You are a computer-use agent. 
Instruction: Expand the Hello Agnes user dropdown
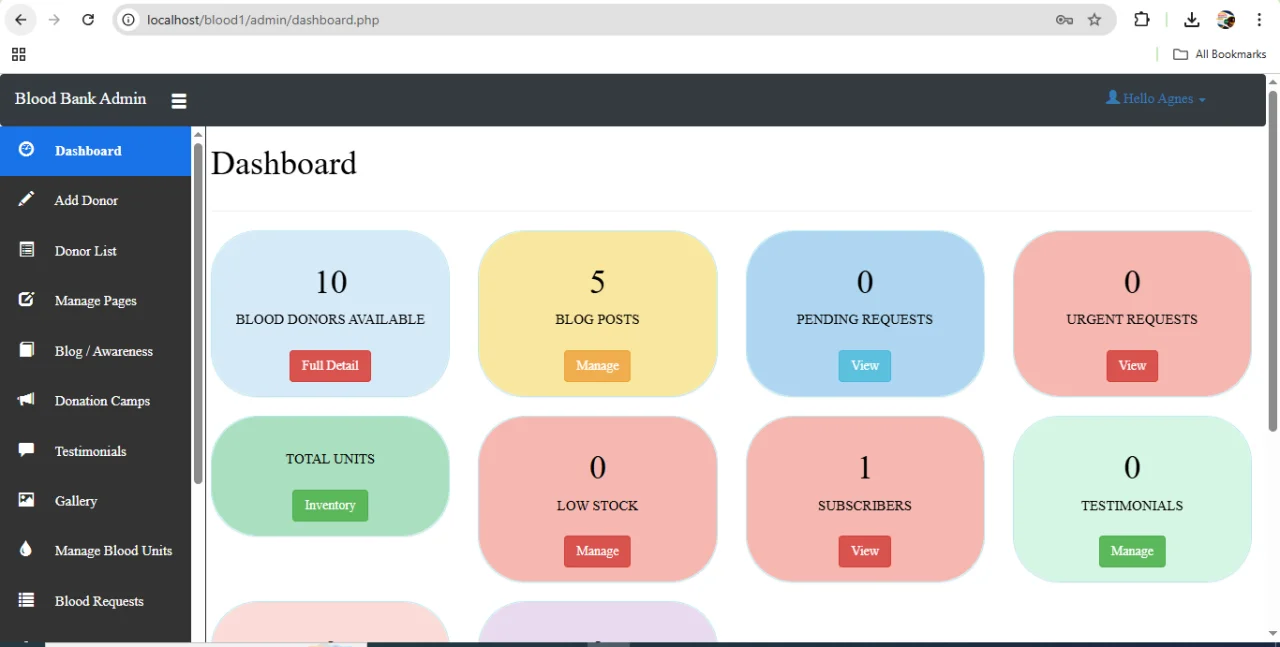click(x=1156, y=98)
